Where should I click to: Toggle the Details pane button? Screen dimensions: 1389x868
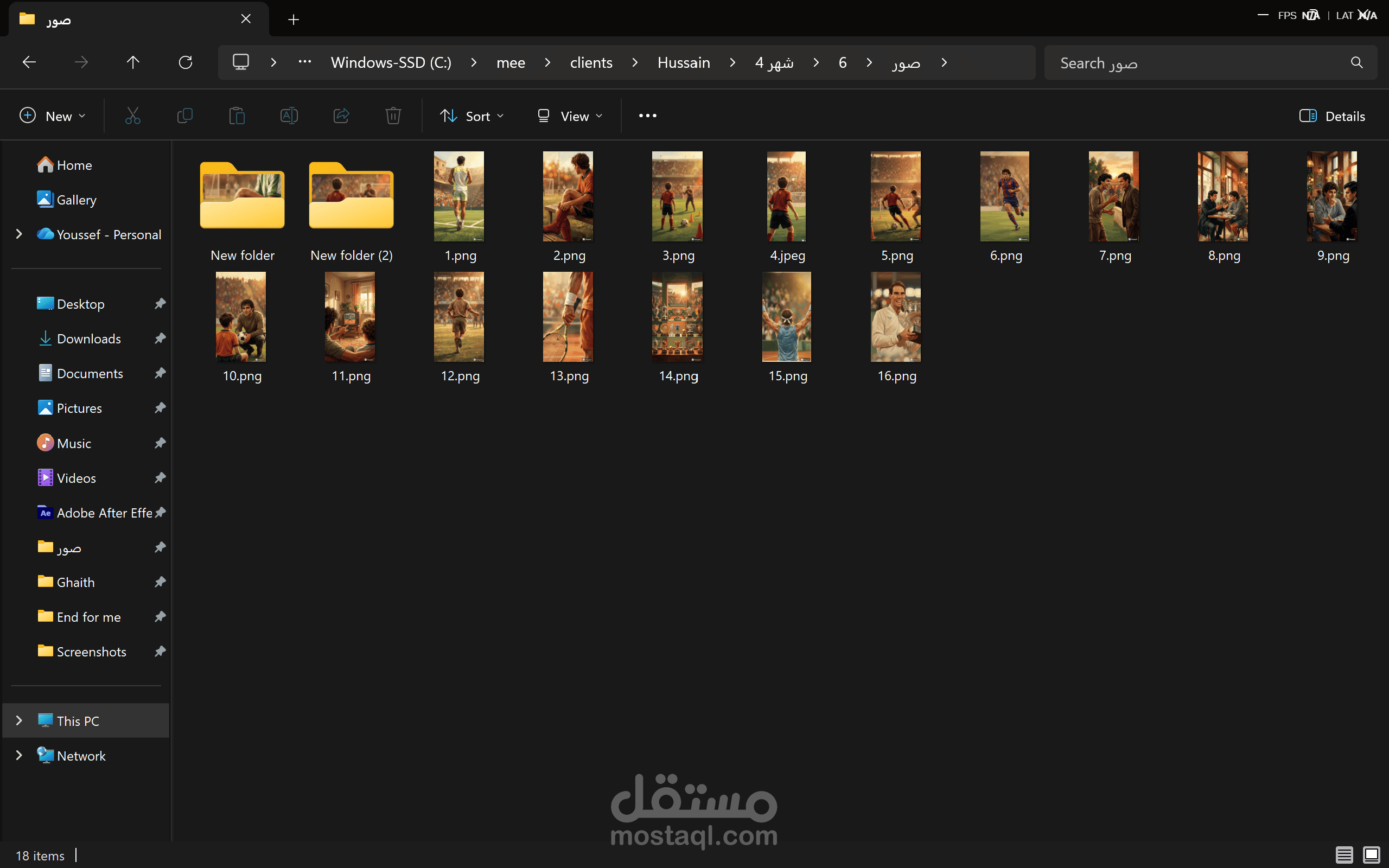point(1331,116)
